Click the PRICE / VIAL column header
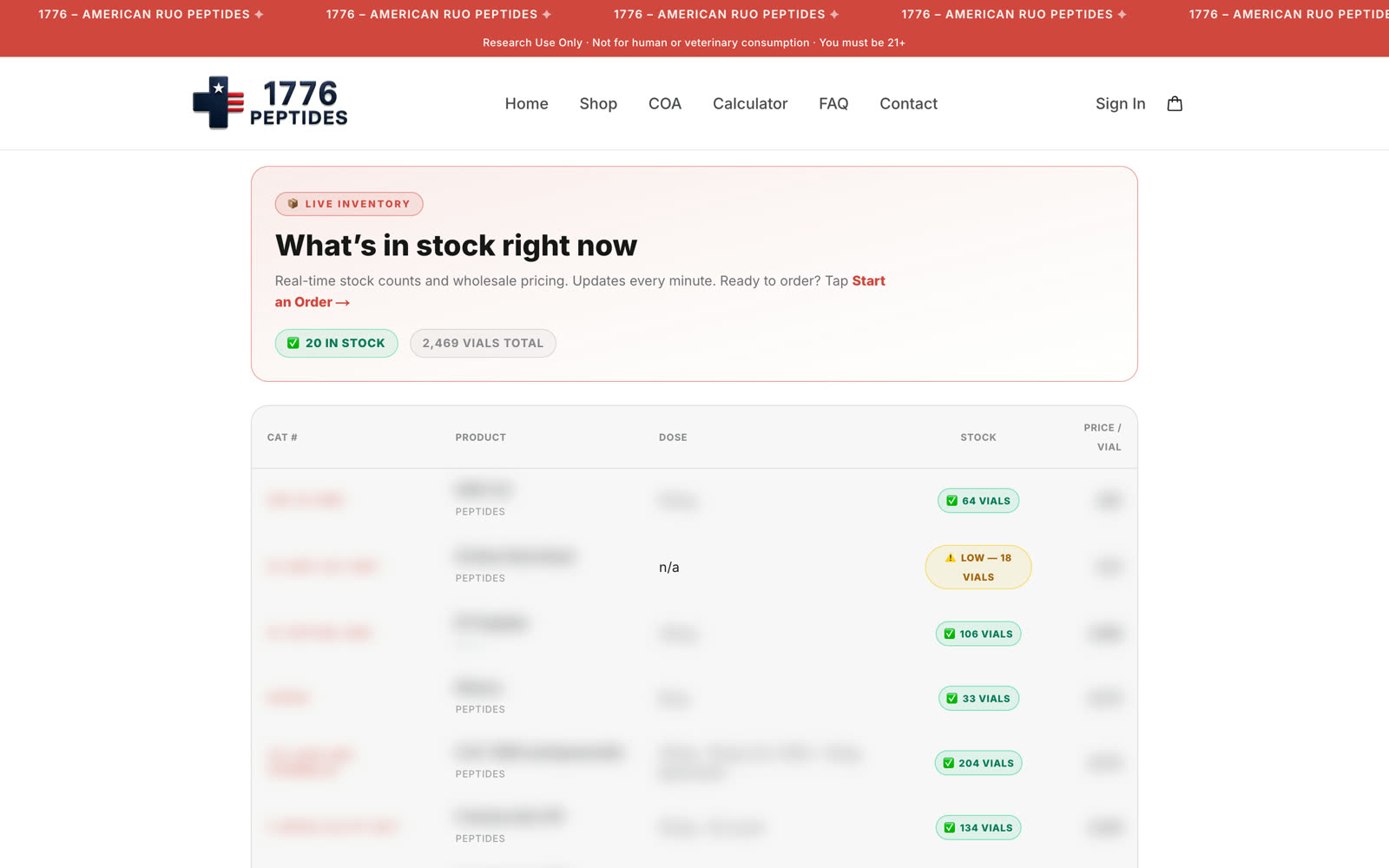The width and height of the screenshot is (1389, 868). [1103, 437]
